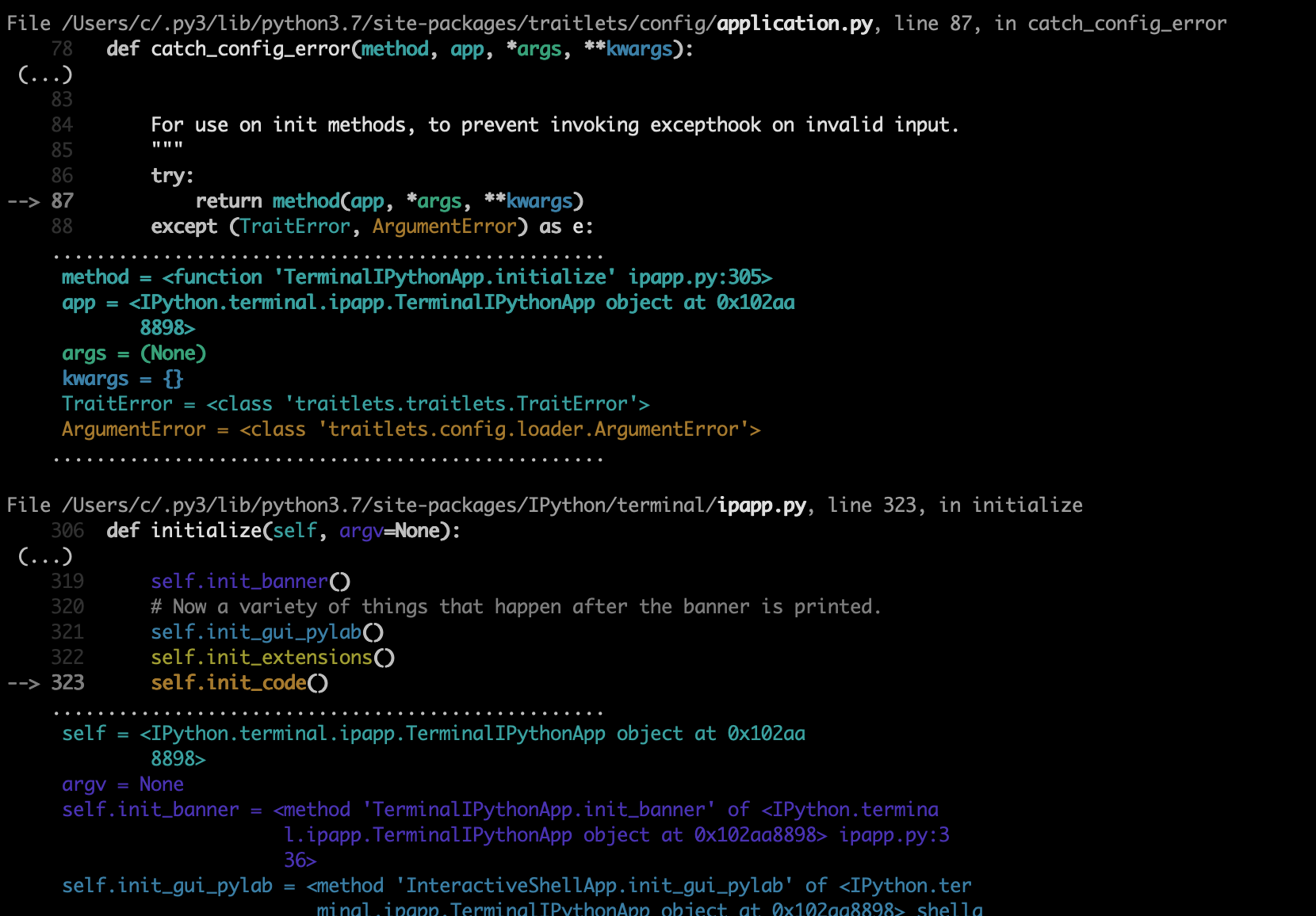Image resolution: width=1316 pixels, height=916 pixels.
Task: Select the 'args = (None)' variable entry
Action: pyautogui.click(x=134, y=353)
